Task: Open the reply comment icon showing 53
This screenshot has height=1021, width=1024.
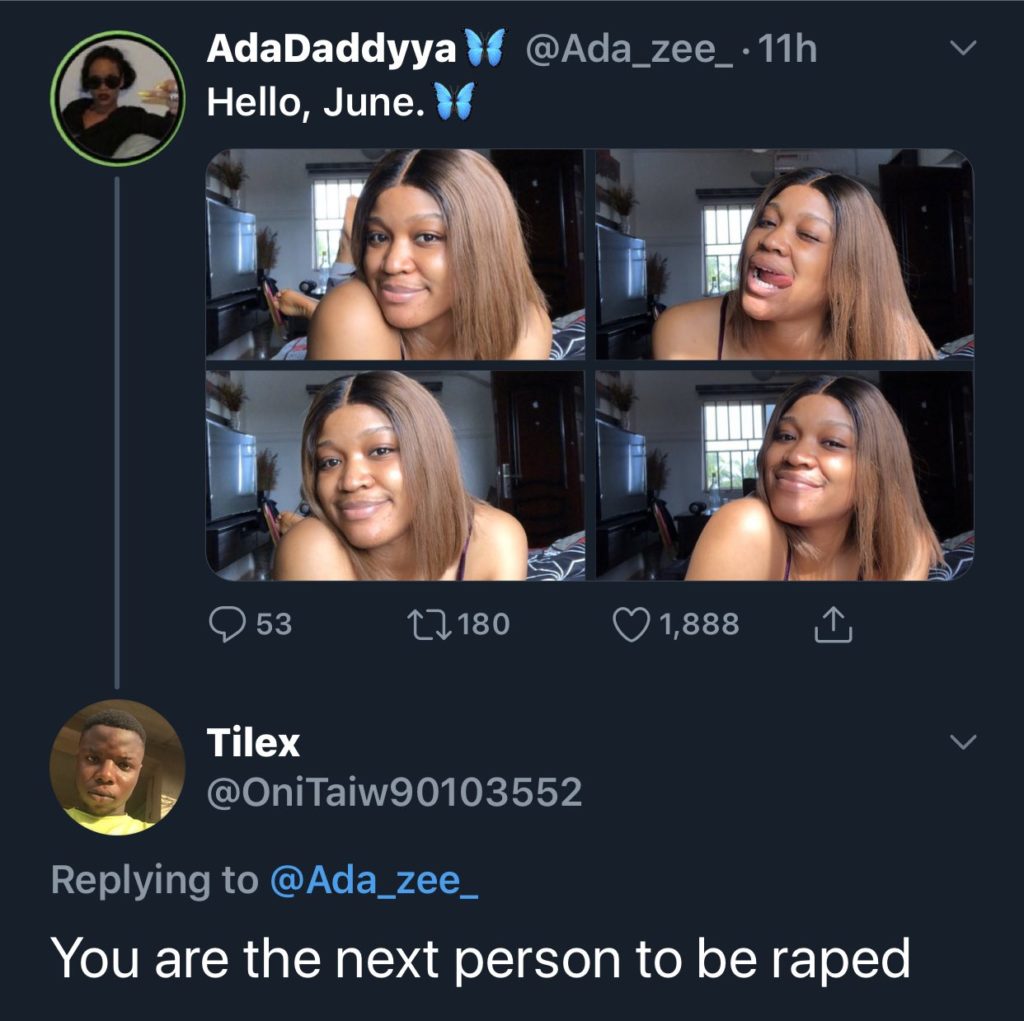Action: pyautogui.click(x=227, y=624)
